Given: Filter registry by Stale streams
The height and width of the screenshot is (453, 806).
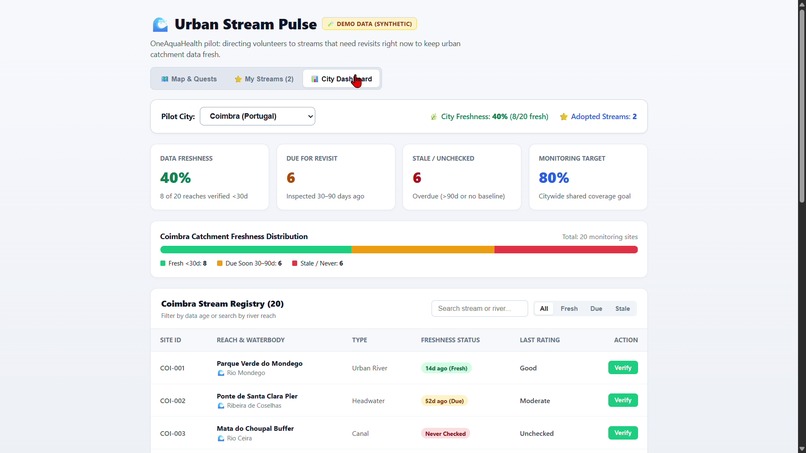Looking at the screenshot, I should (622, 309).
